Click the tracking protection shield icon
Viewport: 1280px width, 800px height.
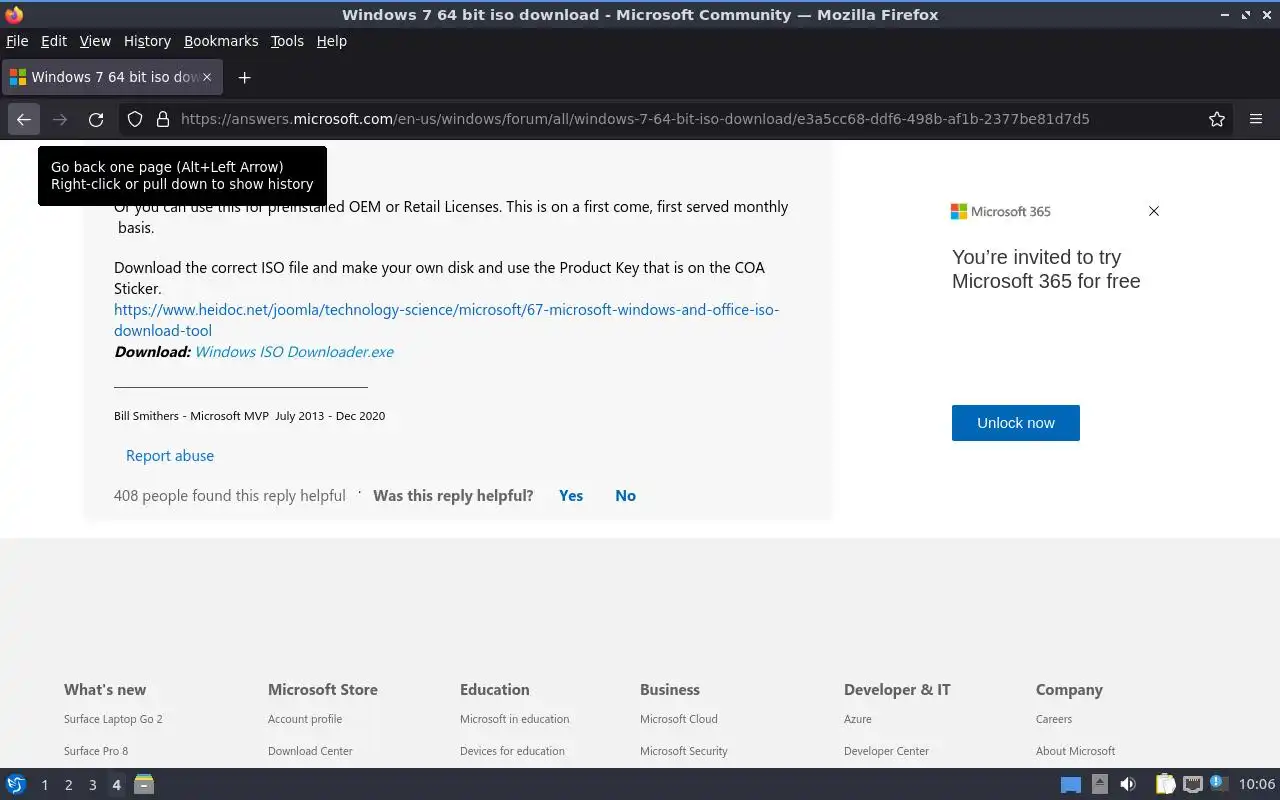point(135,119)
